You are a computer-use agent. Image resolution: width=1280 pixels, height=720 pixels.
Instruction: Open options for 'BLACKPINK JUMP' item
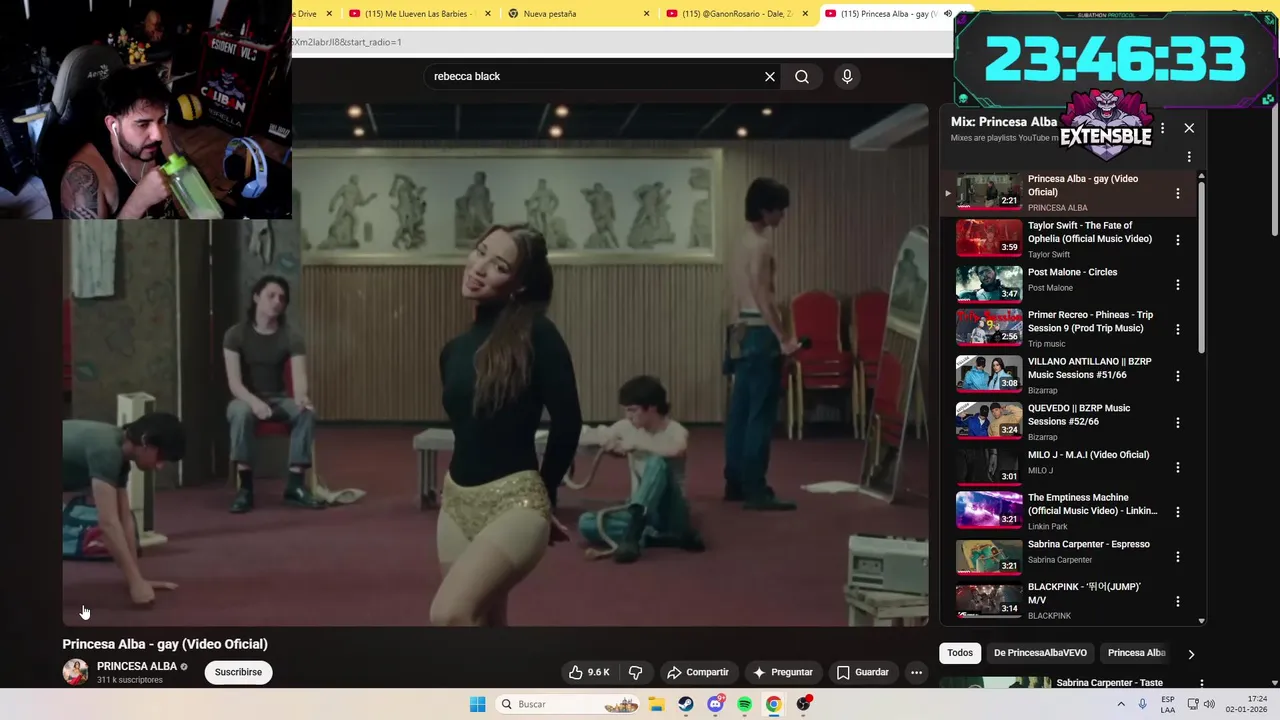(1177, 601)
